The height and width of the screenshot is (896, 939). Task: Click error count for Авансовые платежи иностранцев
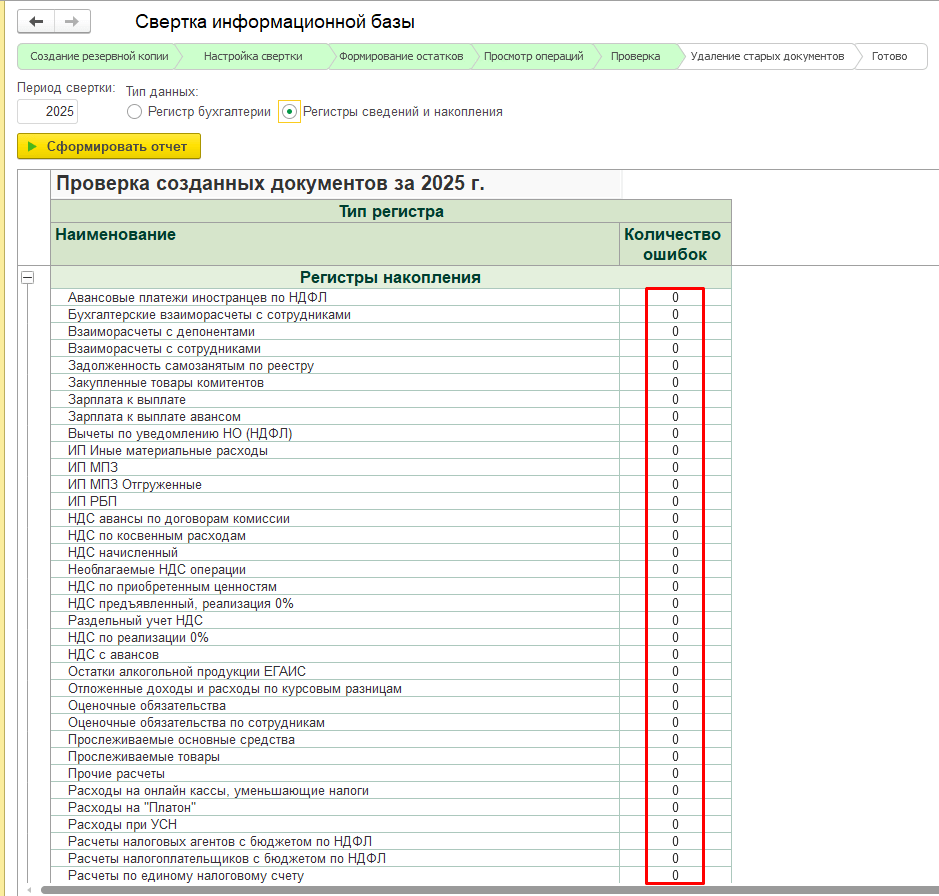(x=675, y=298)
